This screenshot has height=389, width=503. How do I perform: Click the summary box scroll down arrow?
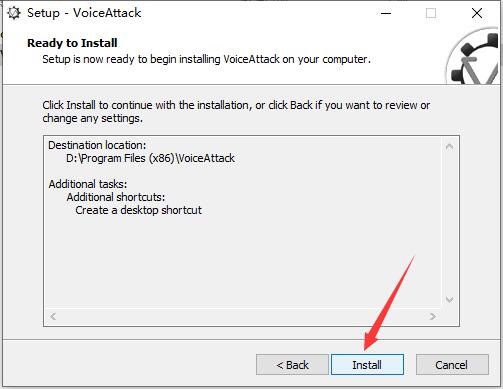(449, 300)
